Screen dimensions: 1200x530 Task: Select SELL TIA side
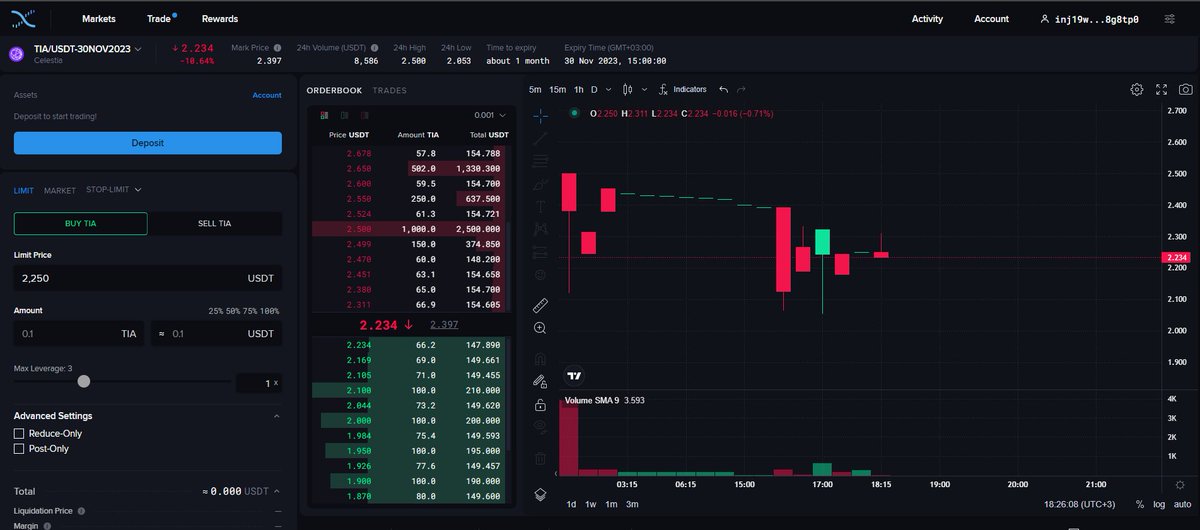214,223
